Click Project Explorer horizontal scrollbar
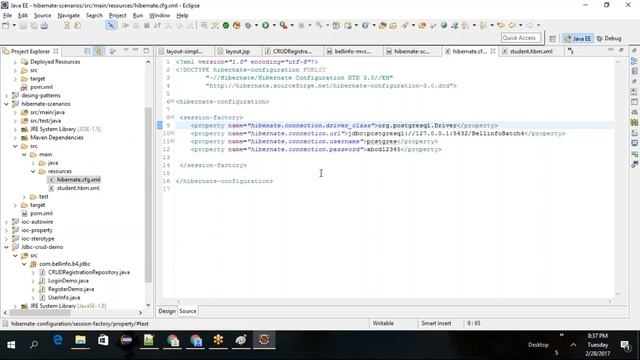This screenshot has width=640, height=360. point(40,313)
